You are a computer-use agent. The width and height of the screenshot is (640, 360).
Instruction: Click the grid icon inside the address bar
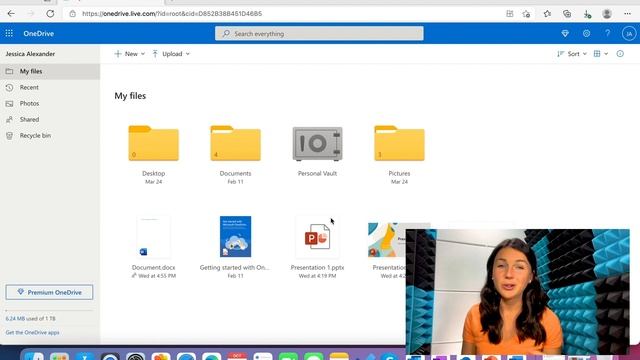coord(509,13)
